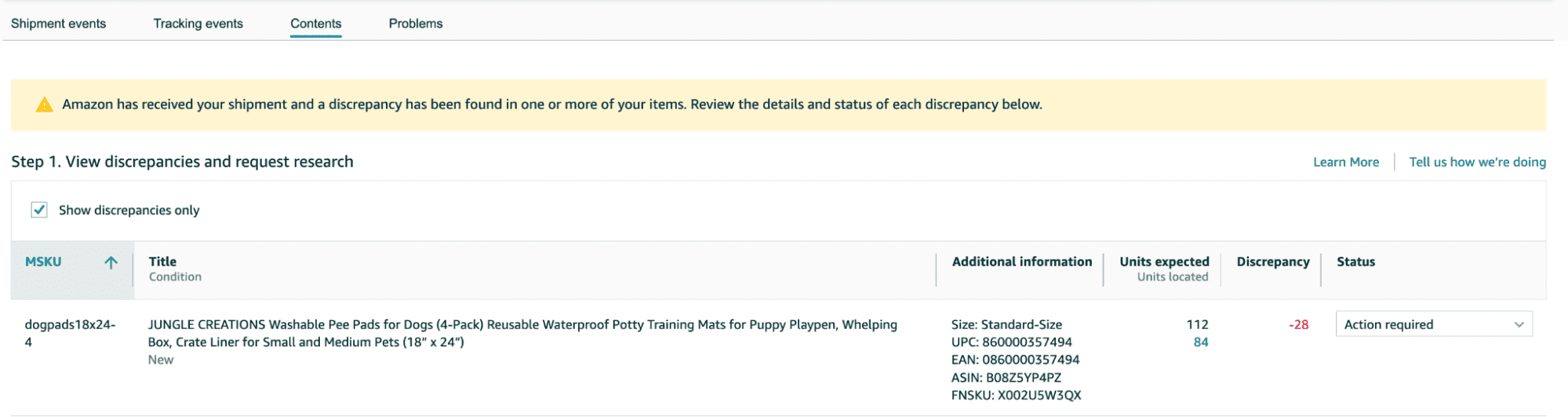This screenshot has width=1568, height=417.
Task: Click the Discrepancy column header
Action: (1272, 262)
